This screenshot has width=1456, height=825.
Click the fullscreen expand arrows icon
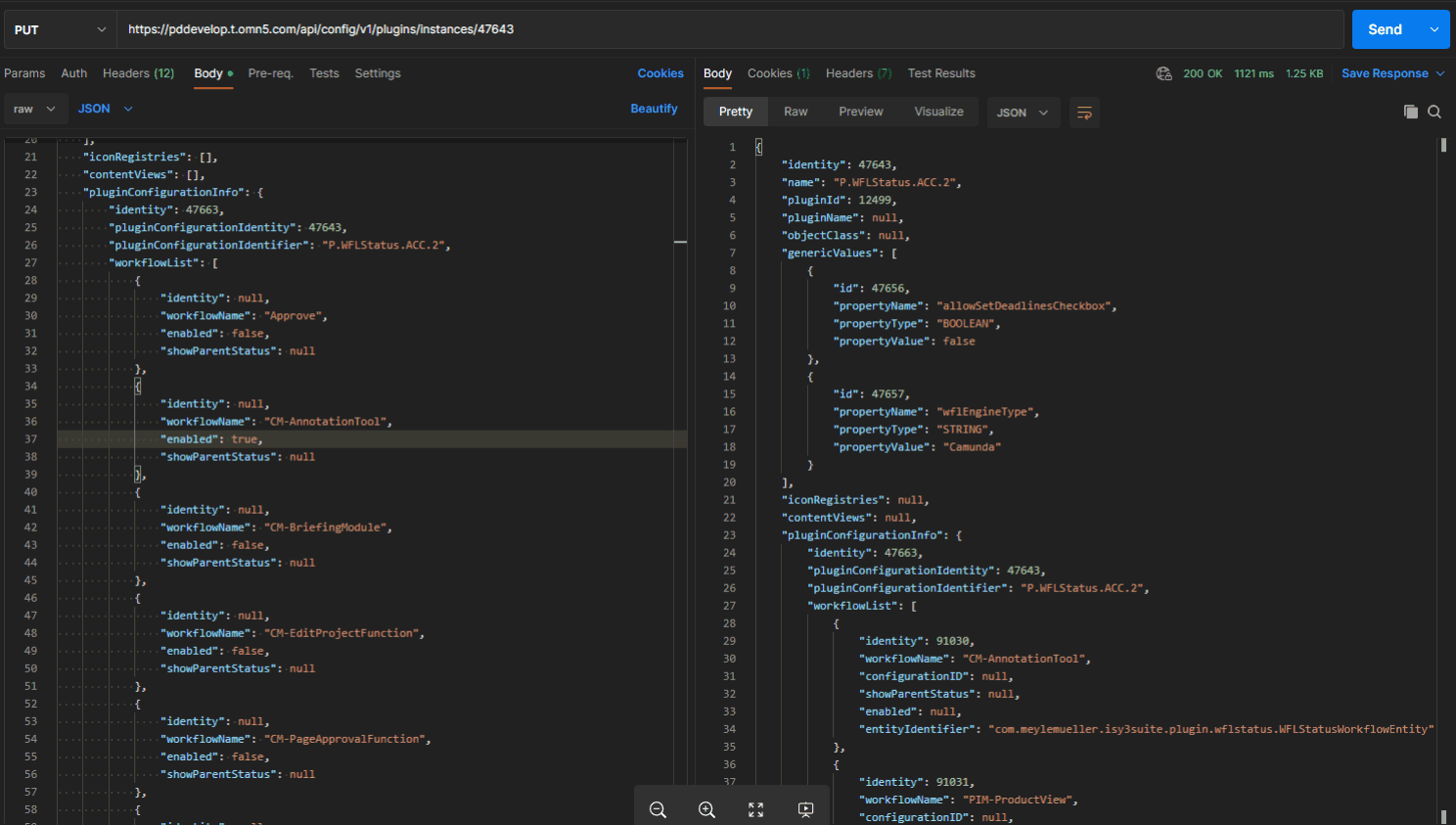click(755, 809)
